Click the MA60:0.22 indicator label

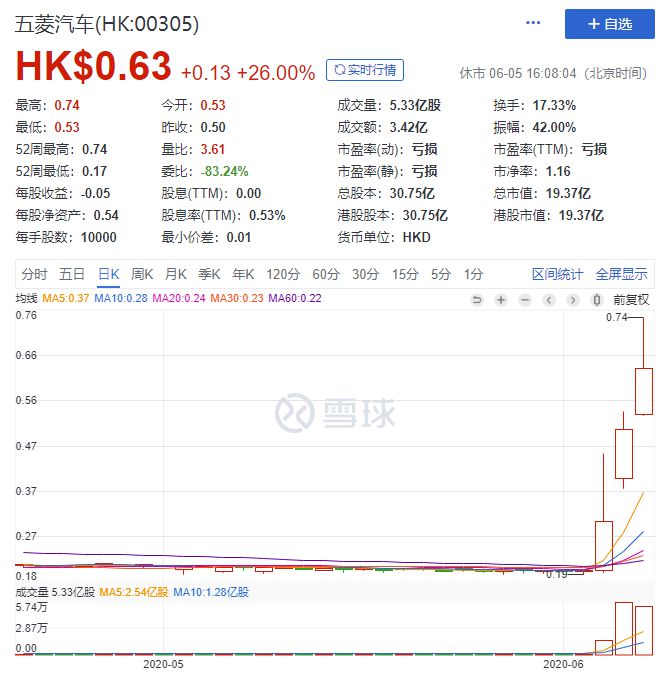(x=295, y=298)
